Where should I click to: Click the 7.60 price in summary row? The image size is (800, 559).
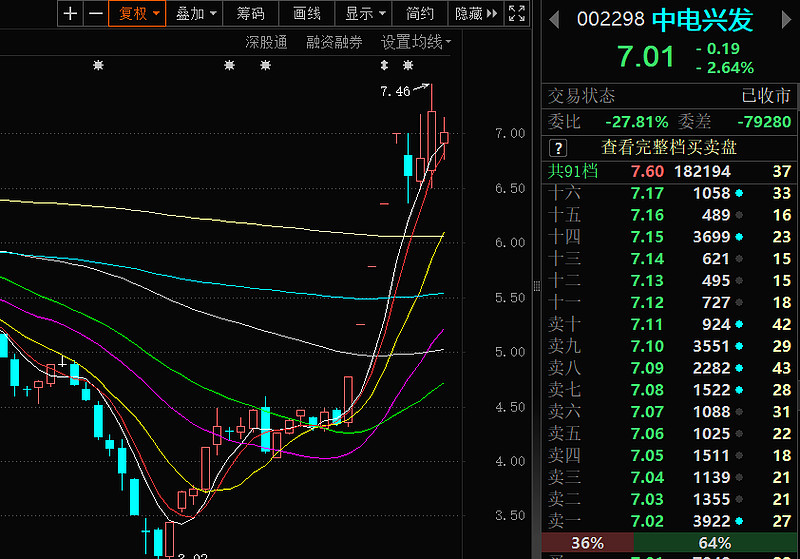[x=647, y=171]
